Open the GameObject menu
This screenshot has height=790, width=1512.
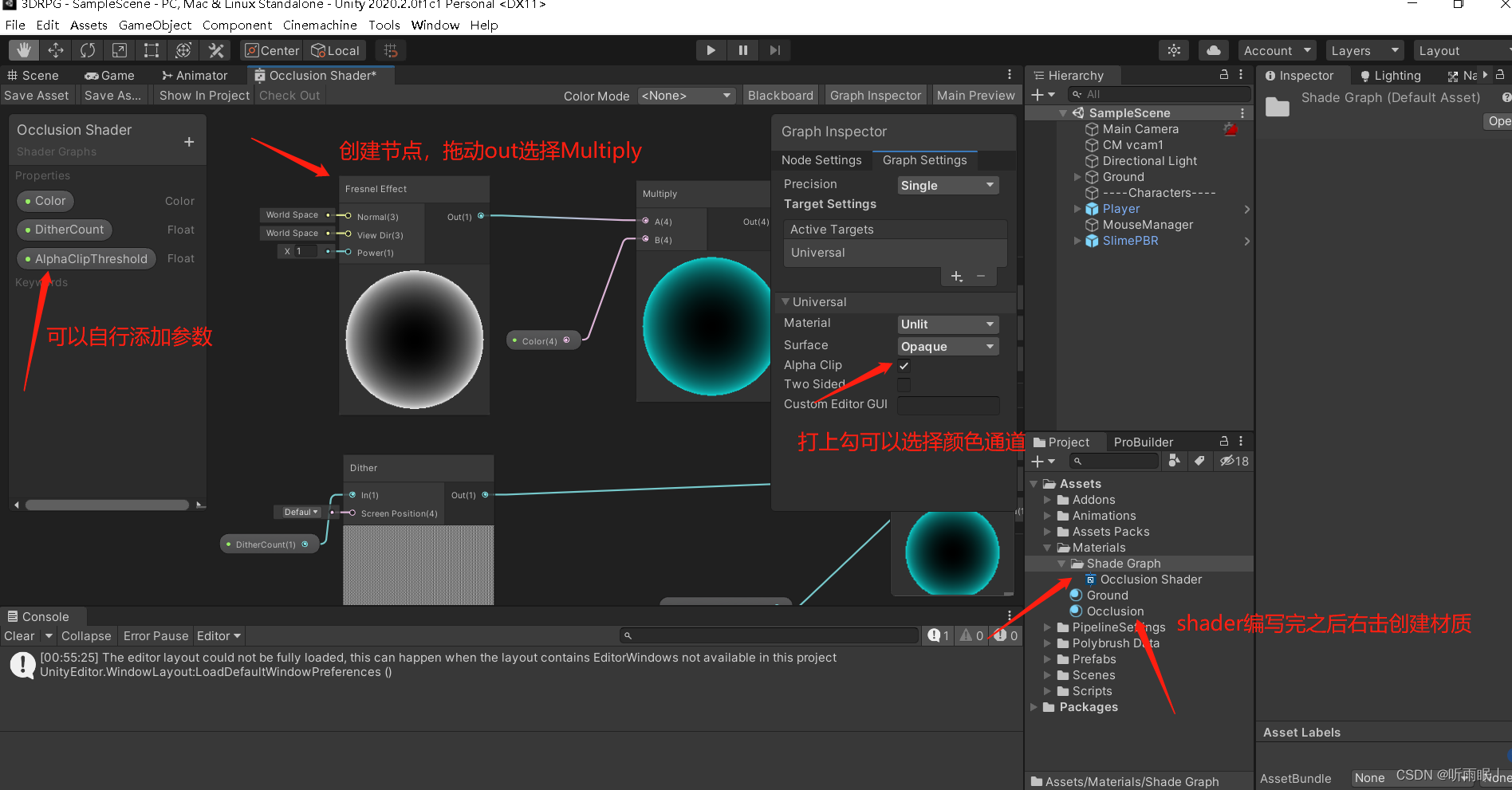coord(155,25)
